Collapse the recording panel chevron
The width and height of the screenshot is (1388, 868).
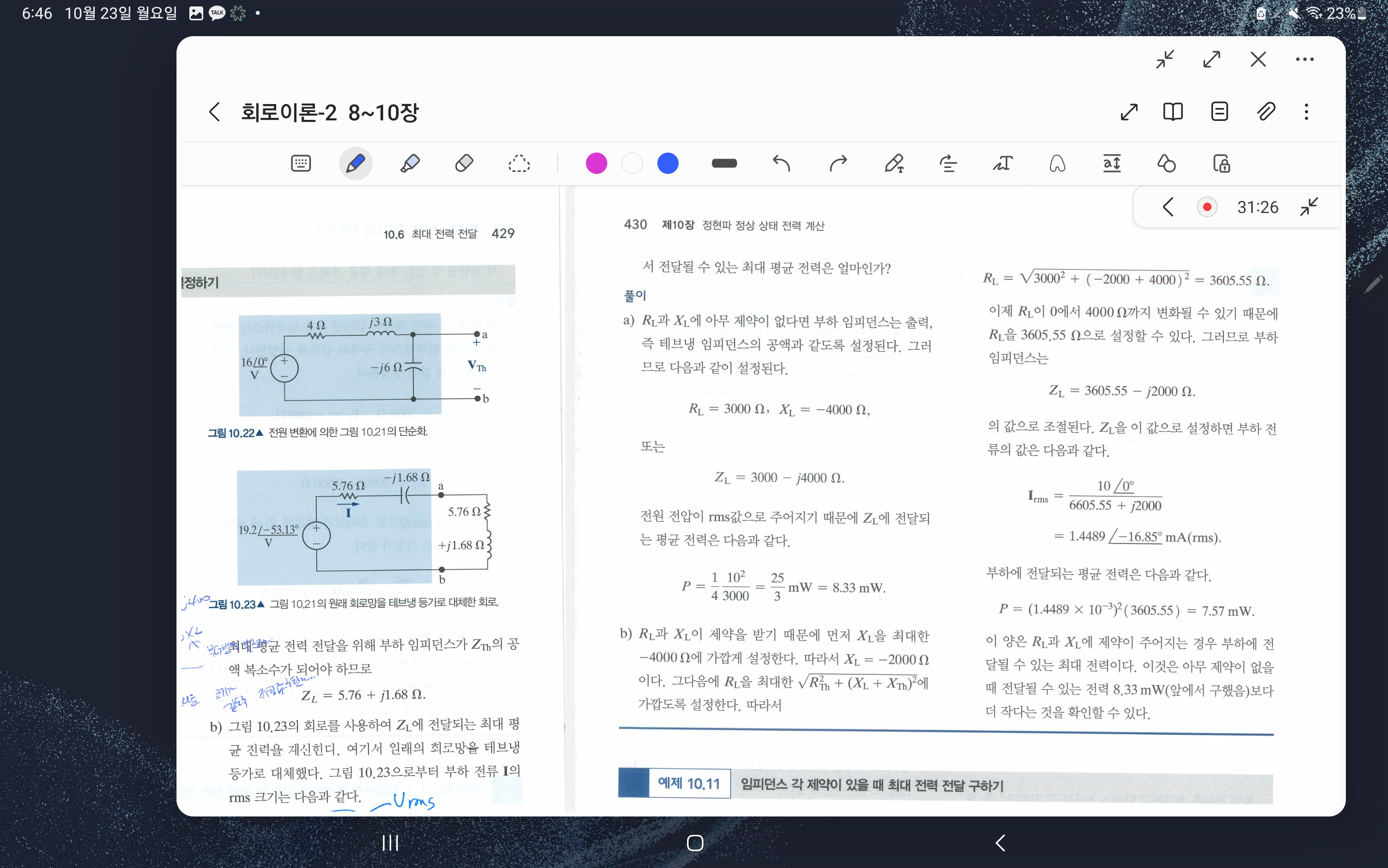[1167, 207]
